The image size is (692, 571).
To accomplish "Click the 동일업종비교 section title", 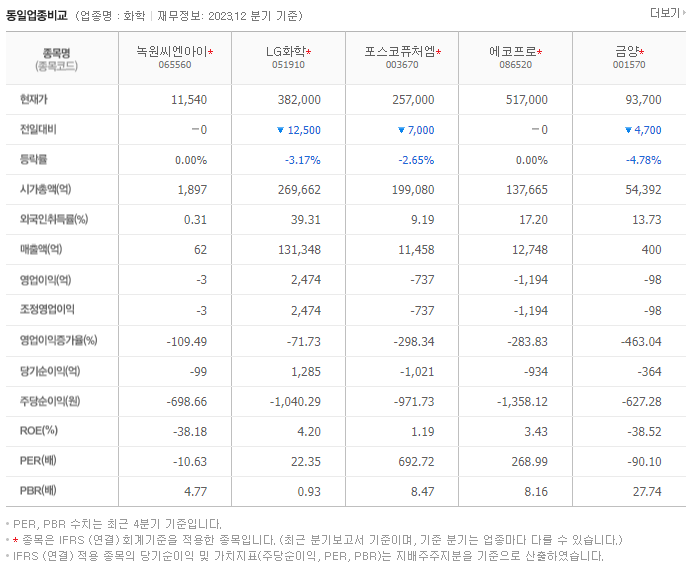I will [37, 16].
